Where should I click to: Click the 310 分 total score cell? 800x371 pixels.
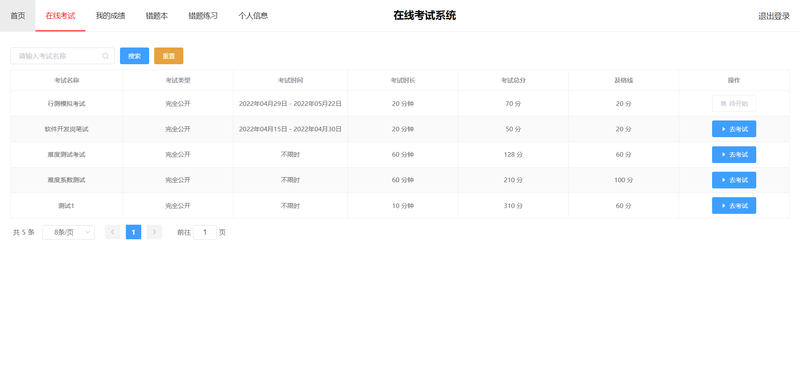513,206
